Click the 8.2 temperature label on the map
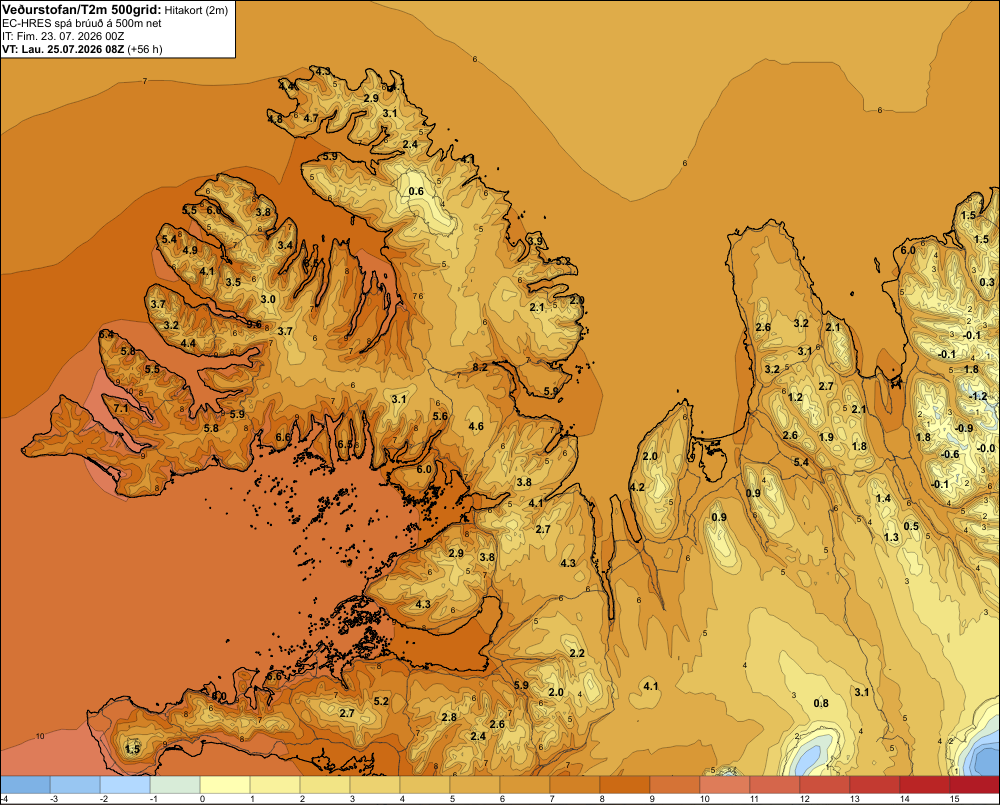This screenshot has height=805, width=1000. pyautogui.click(x=480, y=367)
